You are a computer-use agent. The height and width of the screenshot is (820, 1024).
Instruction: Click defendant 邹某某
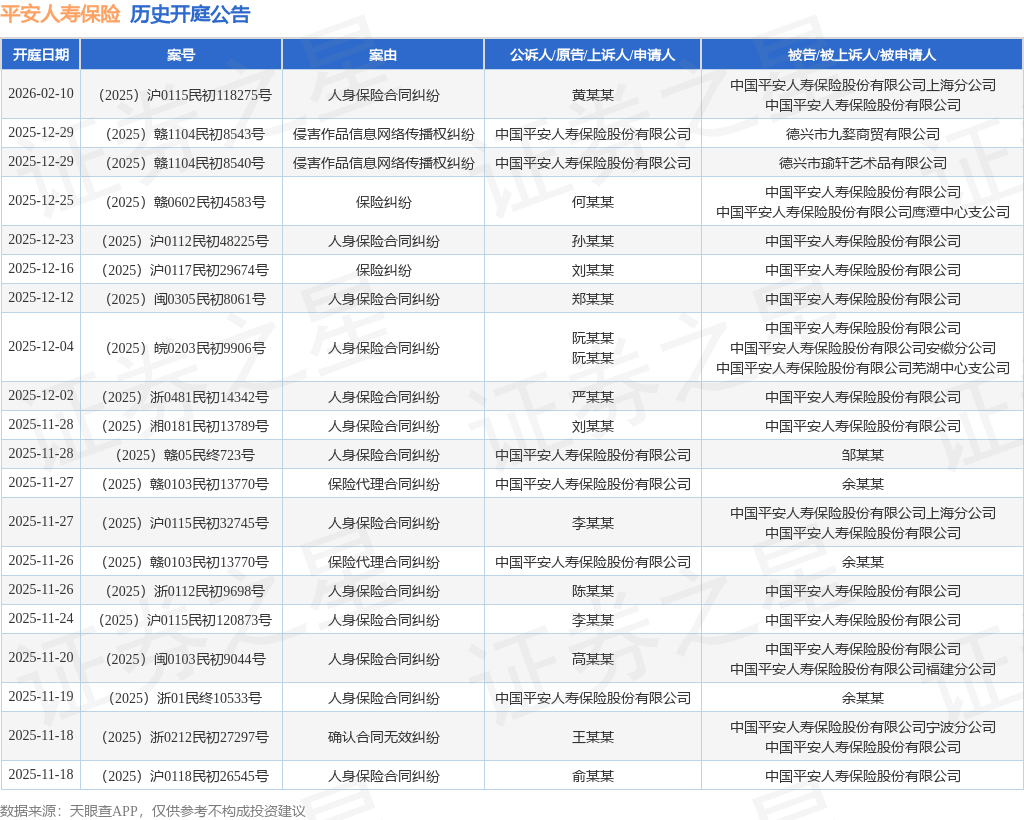863,455
